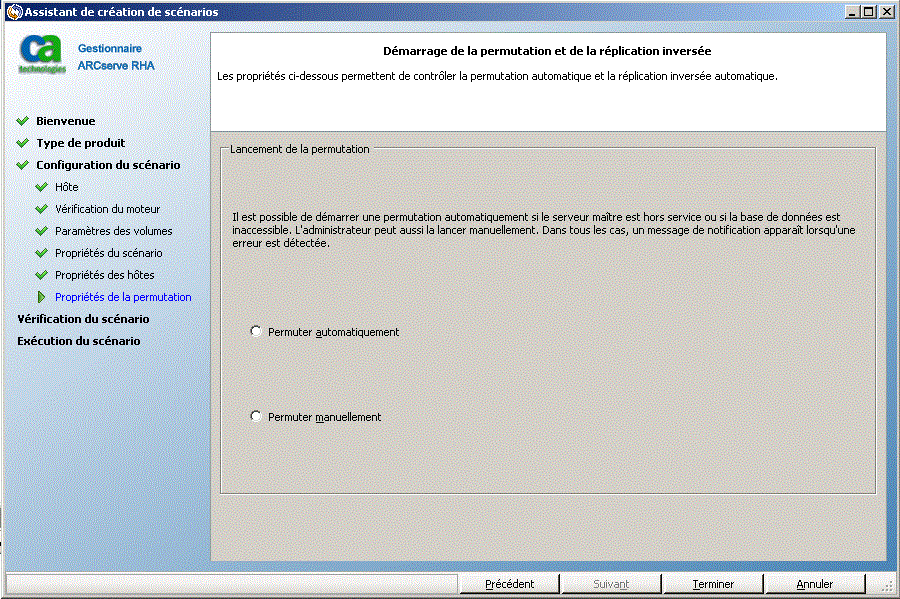Image resolution: width=900 pixels, height=599 pixels.
Task: Open the Propriétés du scénario step
Action: pyautogui.click(x=110, y=253)
